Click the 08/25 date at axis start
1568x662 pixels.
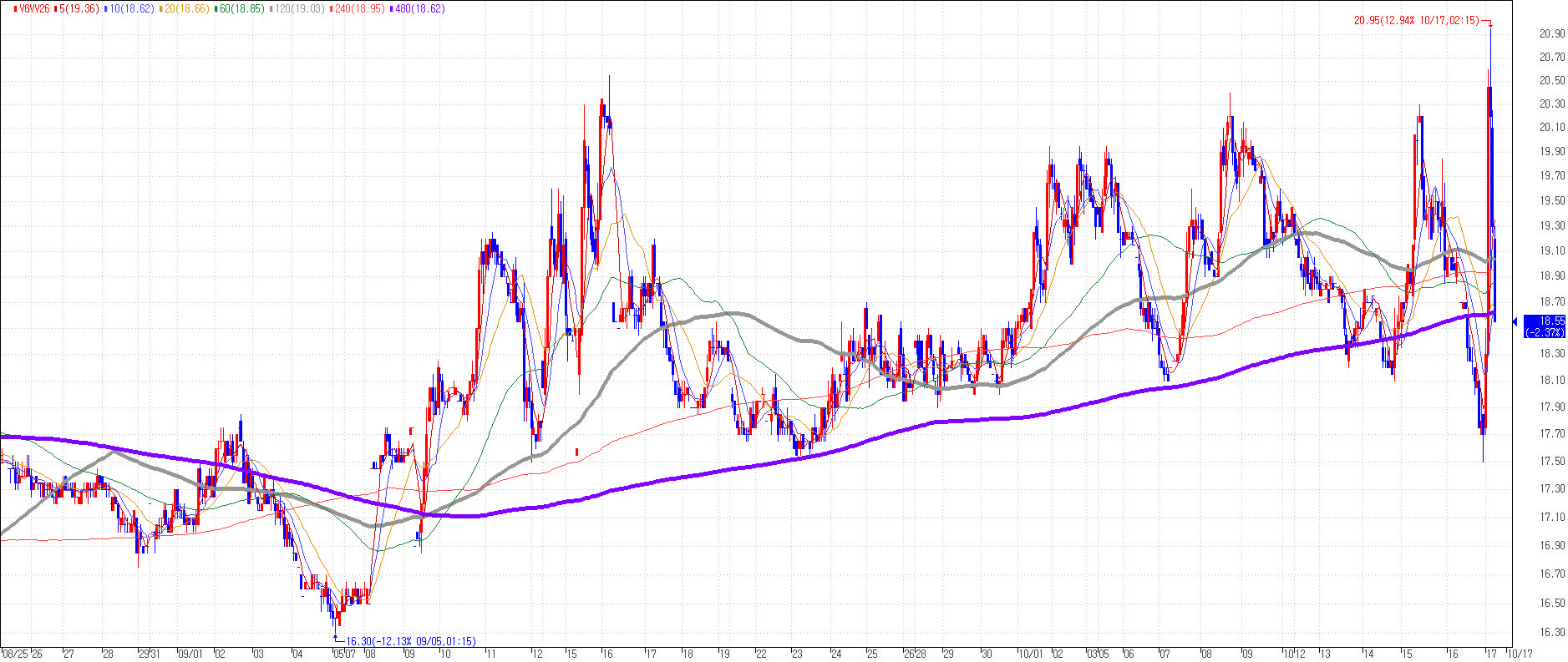click(15, 654)
